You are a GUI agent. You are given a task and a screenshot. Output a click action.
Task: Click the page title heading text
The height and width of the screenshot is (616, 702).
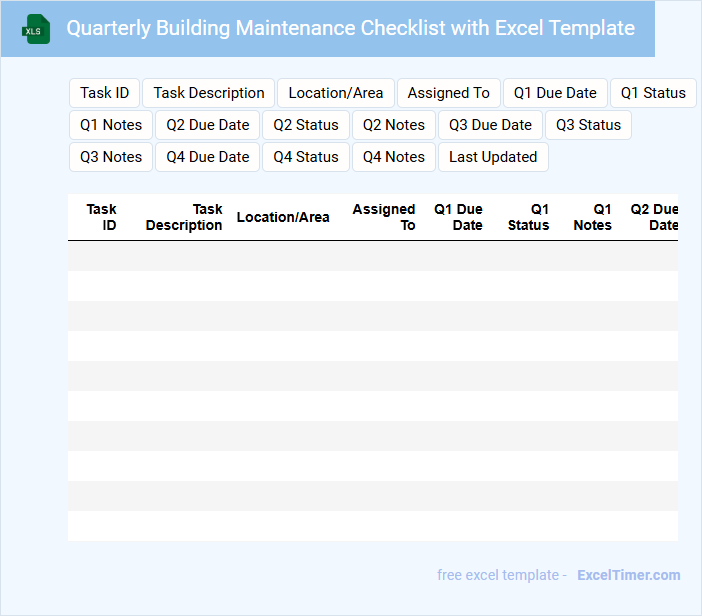point(350,28)
